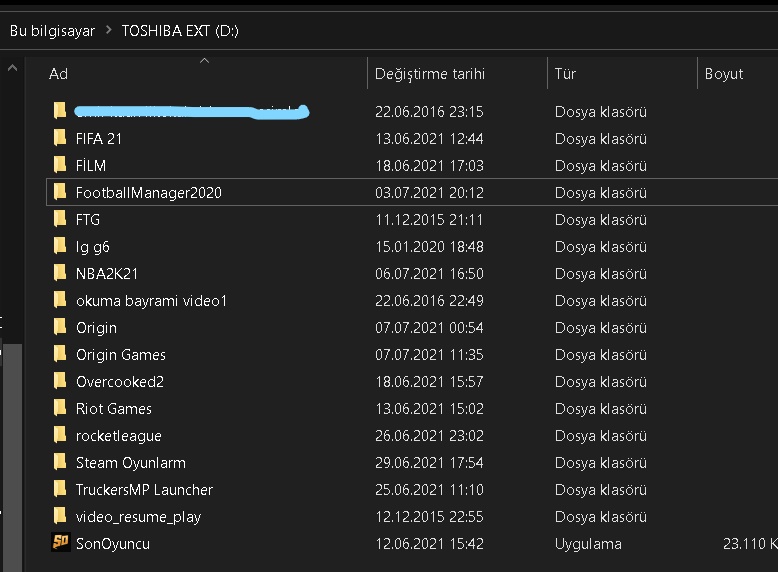Viewport: 778px width, 572px height.
Task: Click the okuma bayrami video1 folder icon
Action: tap(60, 299)
